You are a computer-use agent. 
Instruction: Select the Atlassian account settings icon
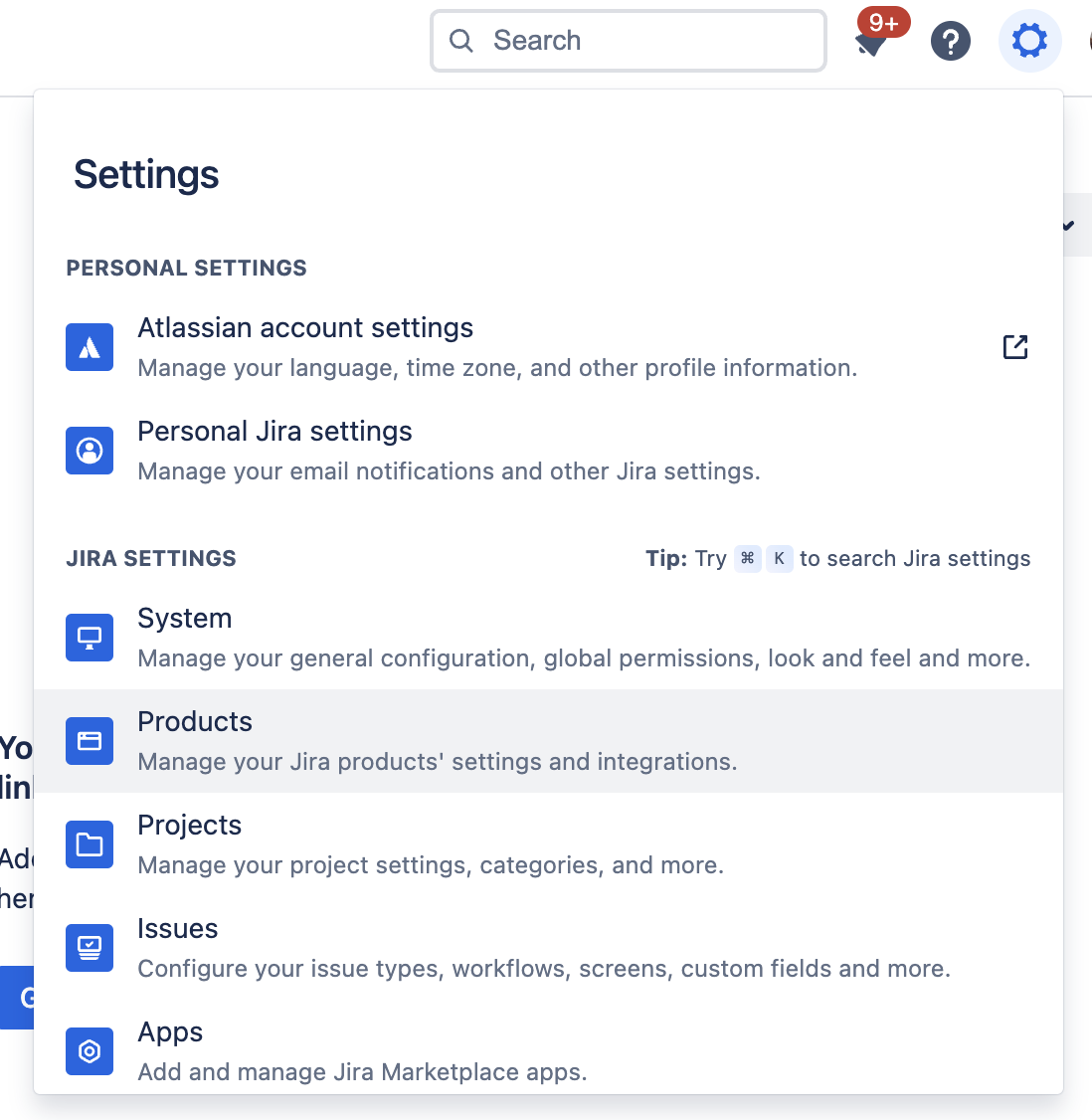tap(90, 347)
